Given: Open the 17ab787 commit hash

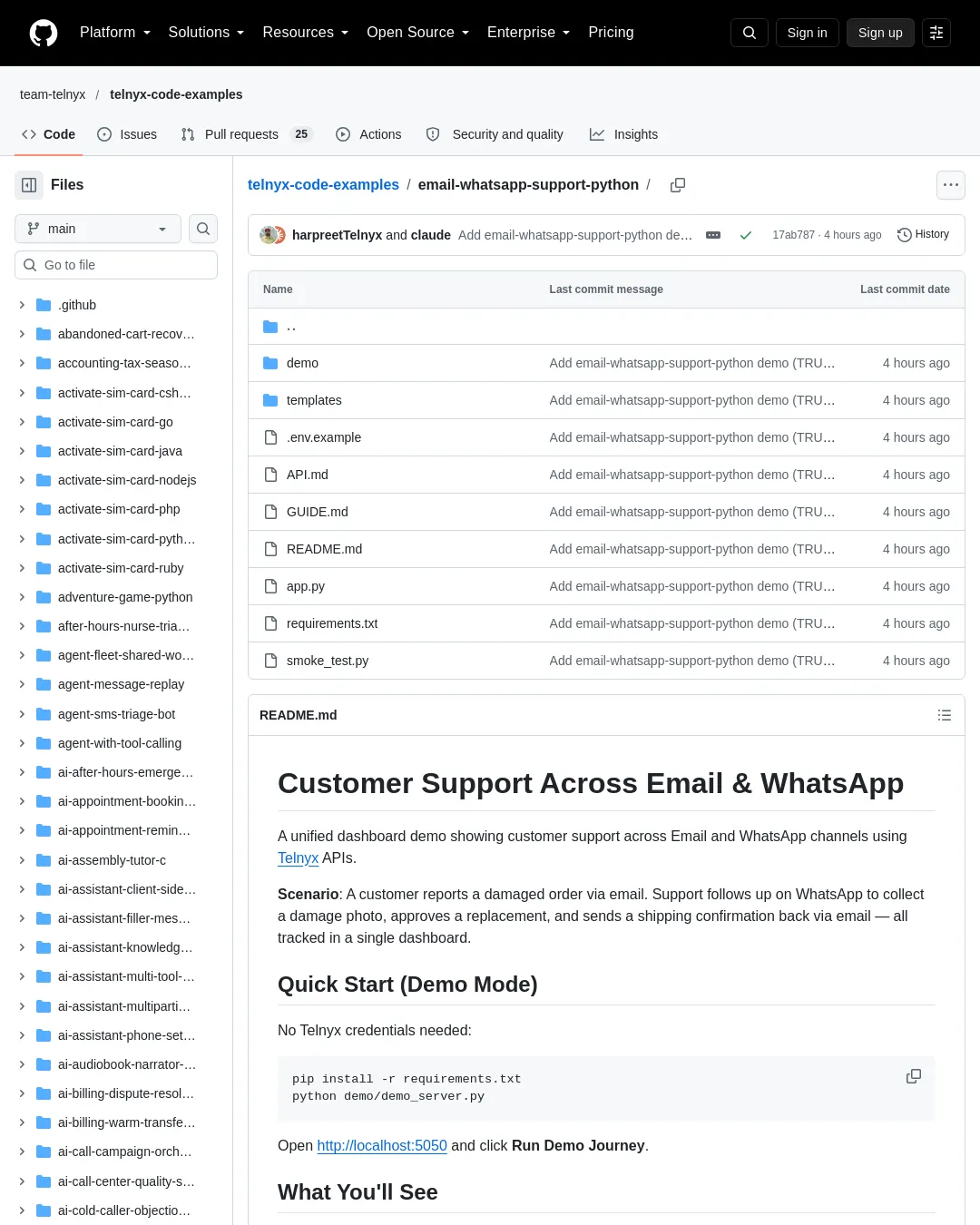Looking at the screenshot, I should pyautogui.click(x=793, y=235).
